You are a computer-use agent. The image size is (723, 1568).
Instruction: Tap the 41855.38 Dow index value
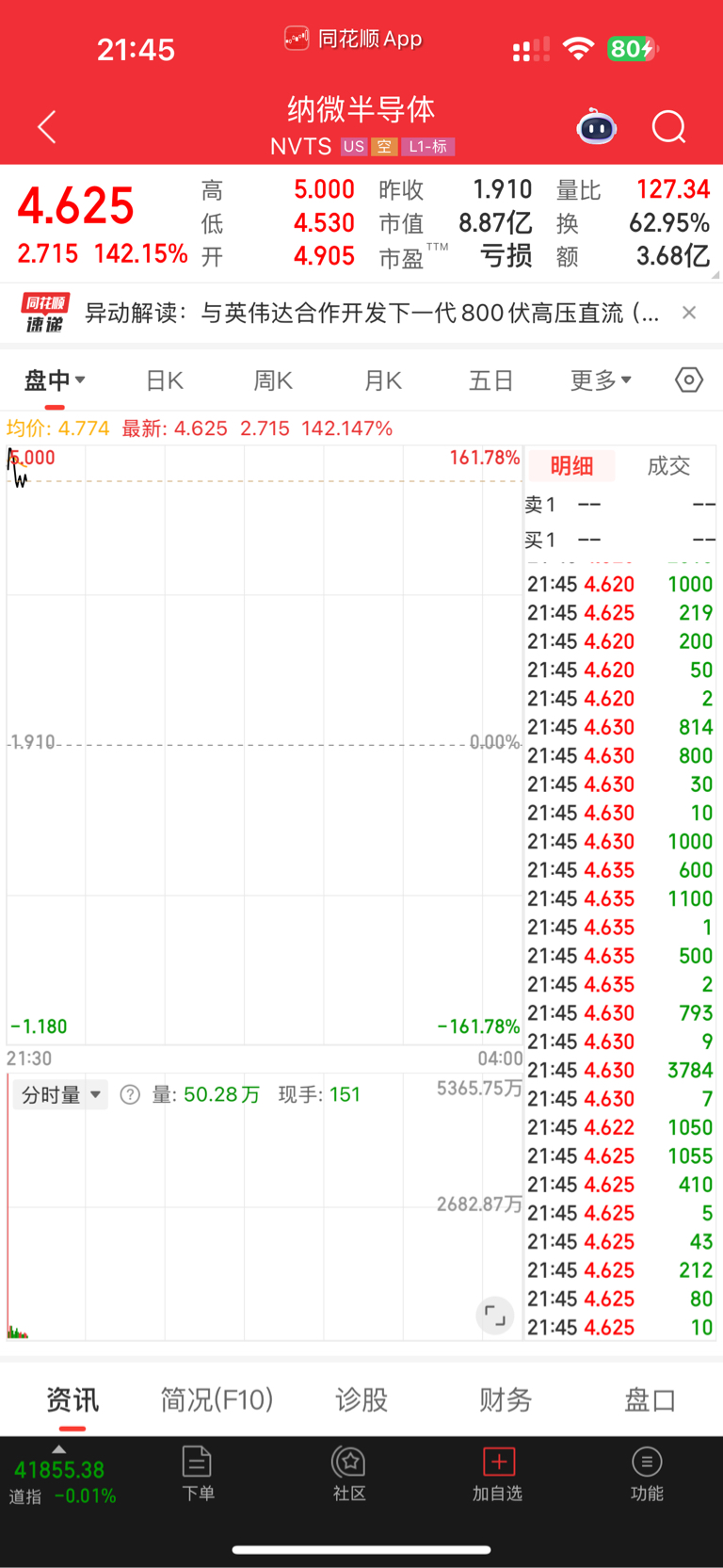pos(59,1470)
